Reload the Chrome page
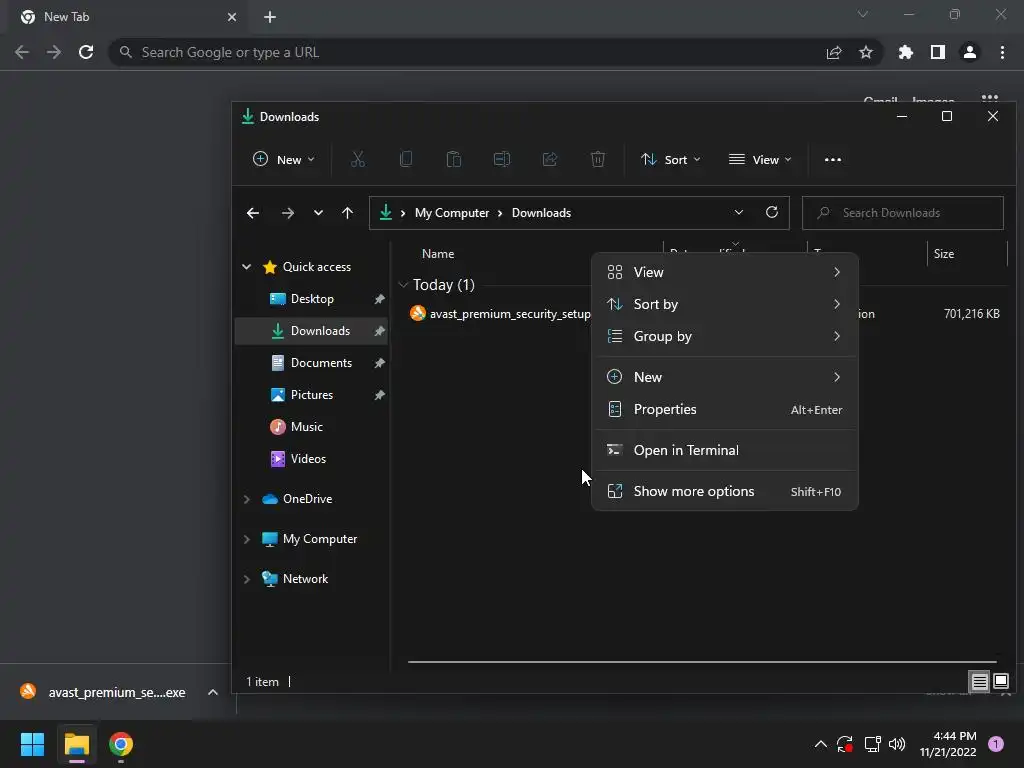 [86, 52]
